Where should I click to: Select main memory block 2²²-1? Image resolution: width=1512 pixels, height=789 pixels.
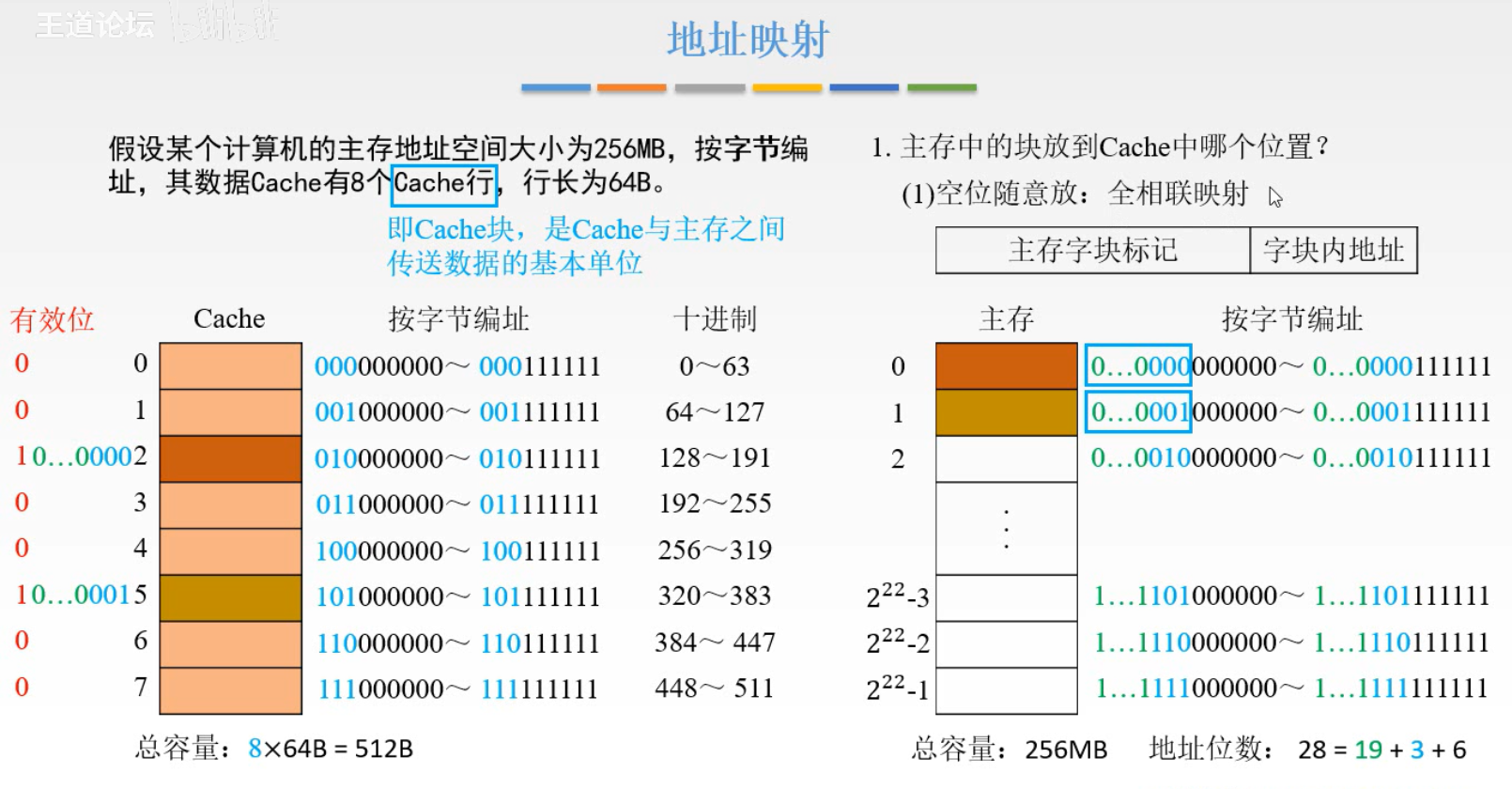(x=1007, y=690)
